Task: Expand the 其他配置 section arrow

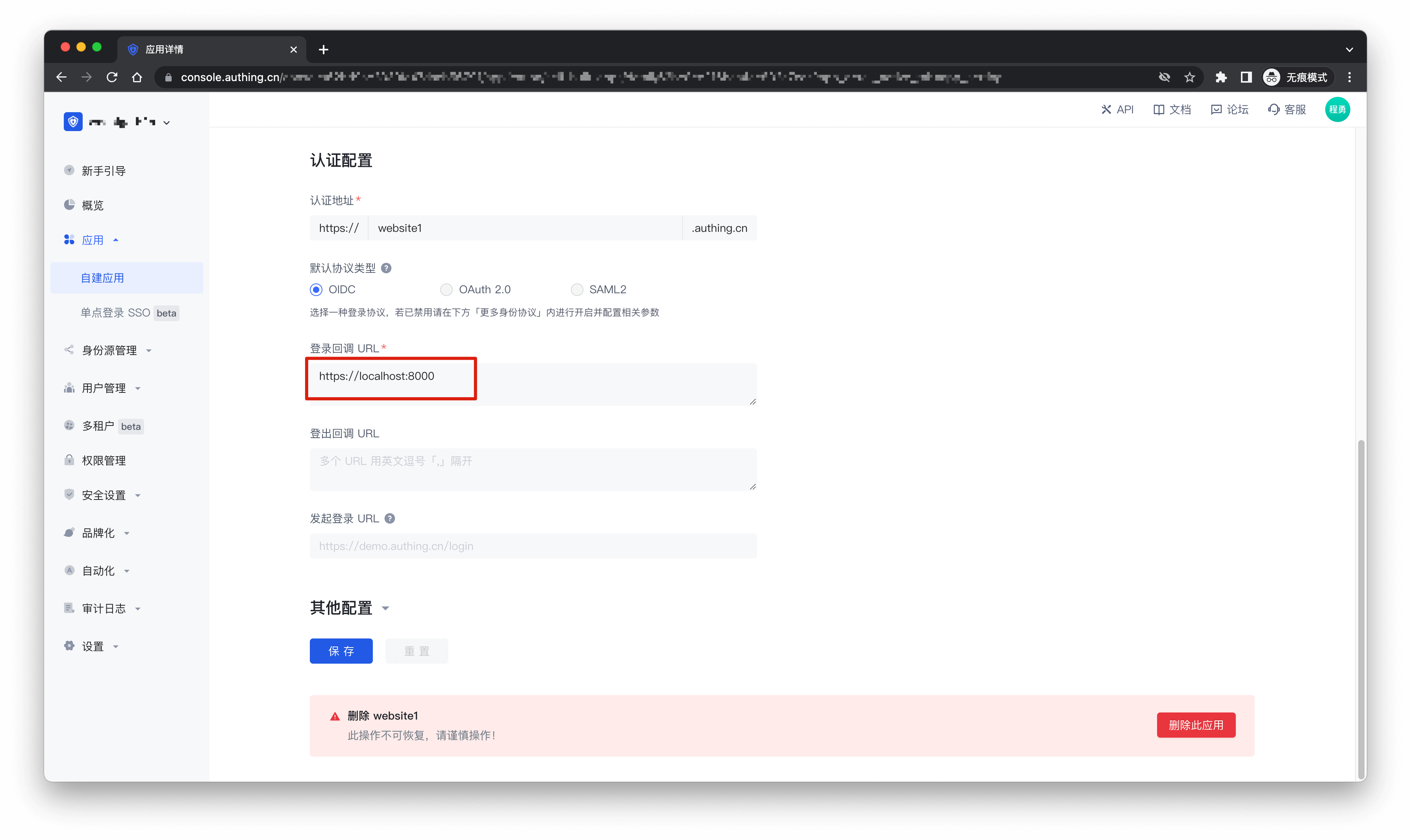Action: (385, 609)
